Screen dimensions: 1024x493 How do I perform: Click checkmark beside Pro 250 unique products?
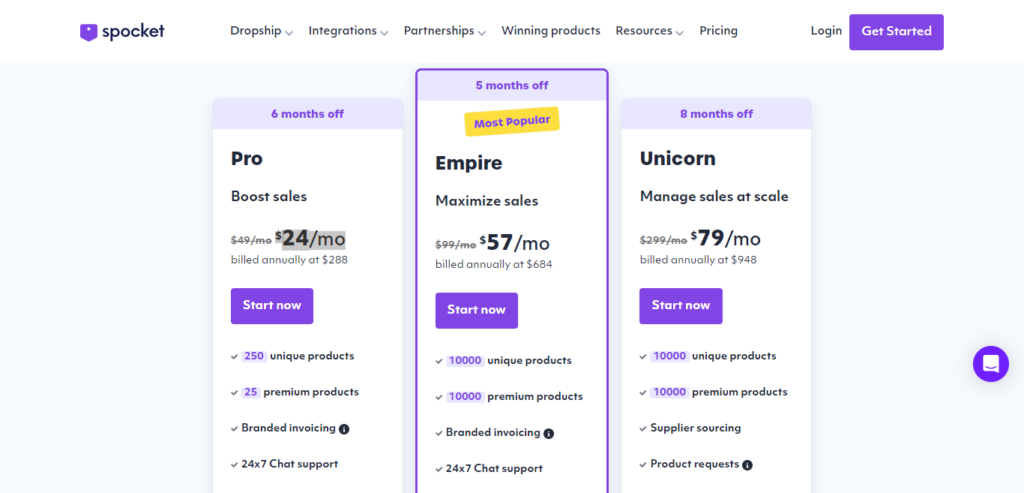coord(234,356)
